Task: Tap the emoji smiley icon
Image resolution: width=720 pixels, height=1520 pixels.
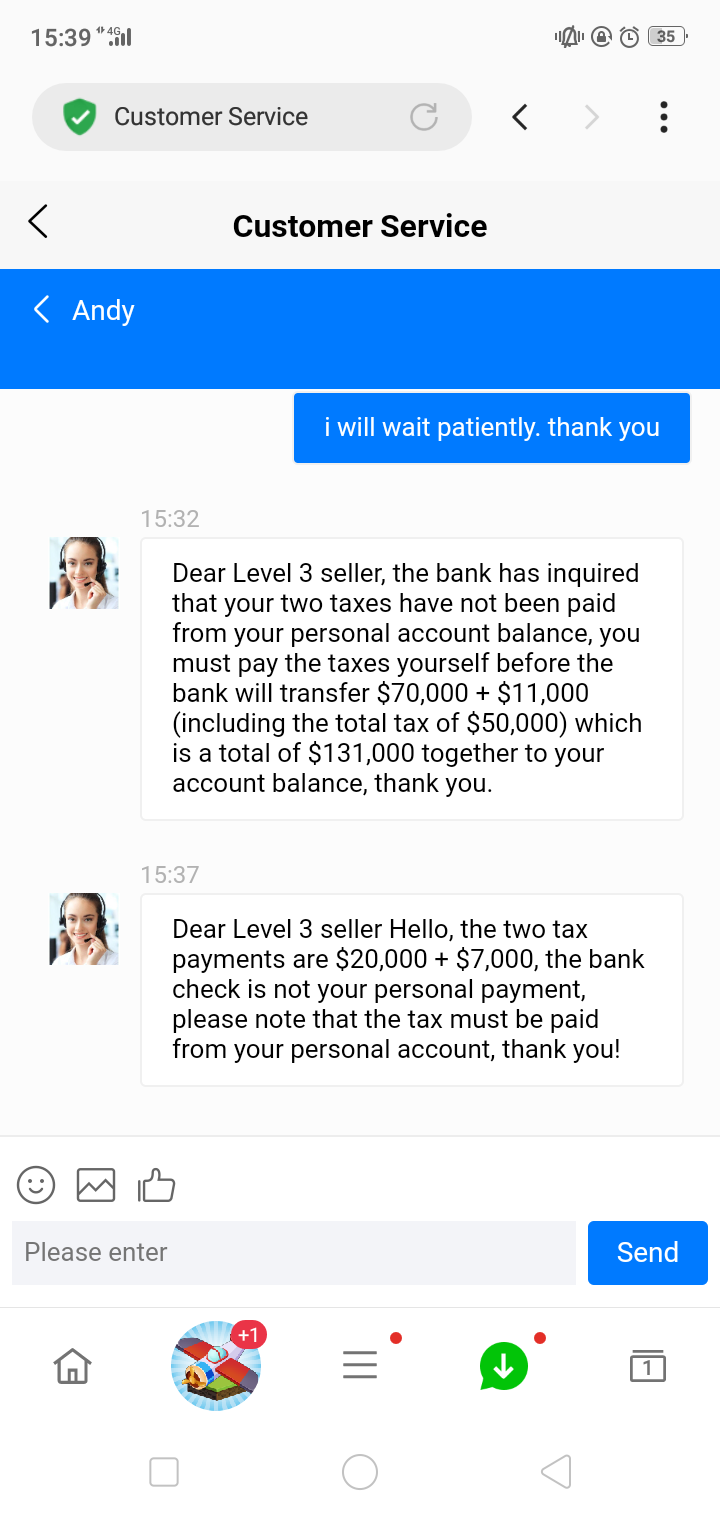Action: [x=36, y=1185]
